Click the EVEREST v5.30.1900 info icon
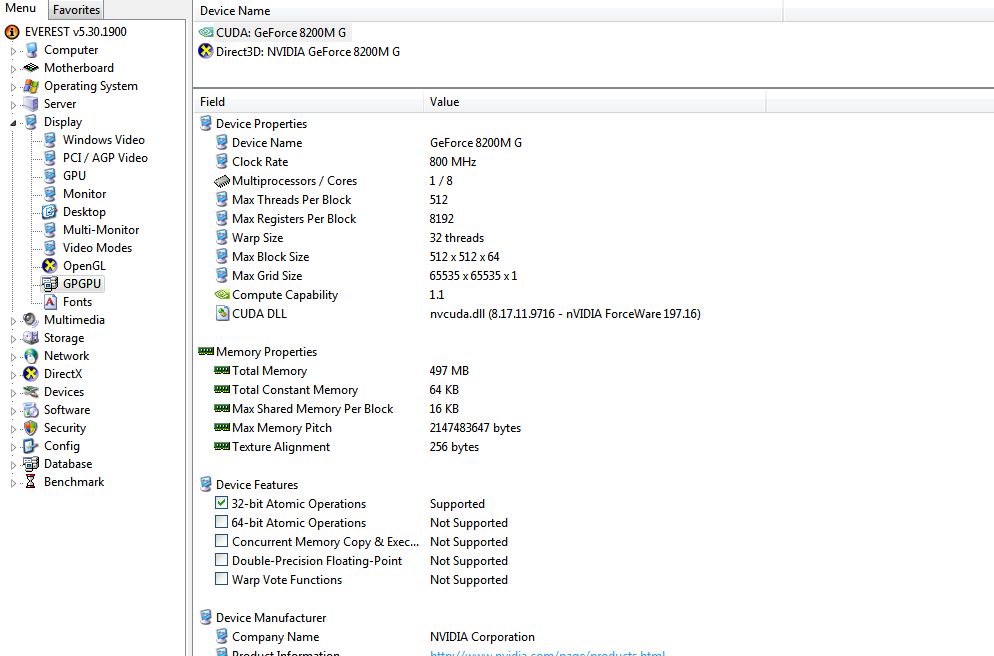 [x=12, y=32]
